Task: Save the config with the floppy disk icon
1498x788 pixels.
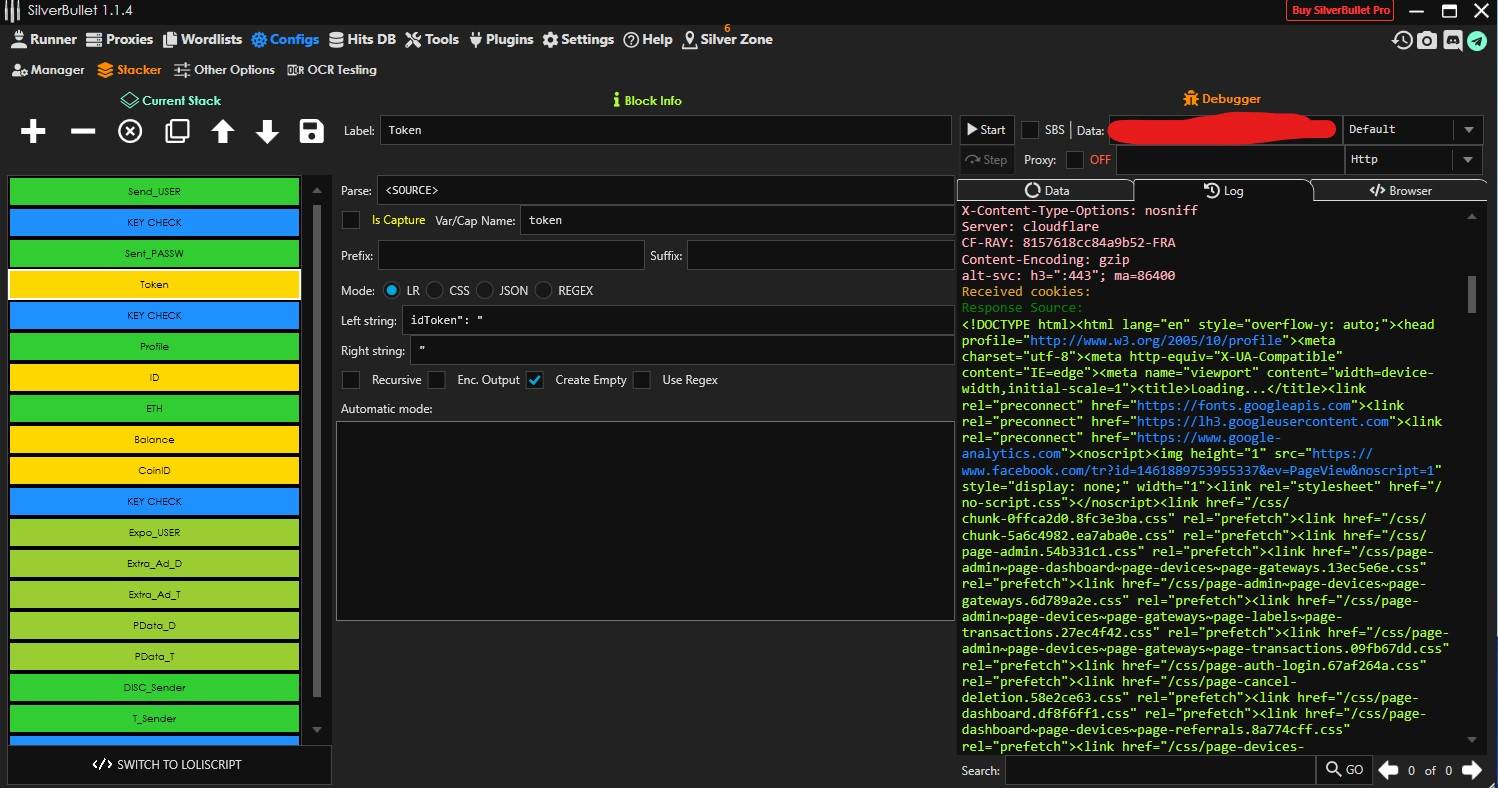Action: (x=311, y=131)
